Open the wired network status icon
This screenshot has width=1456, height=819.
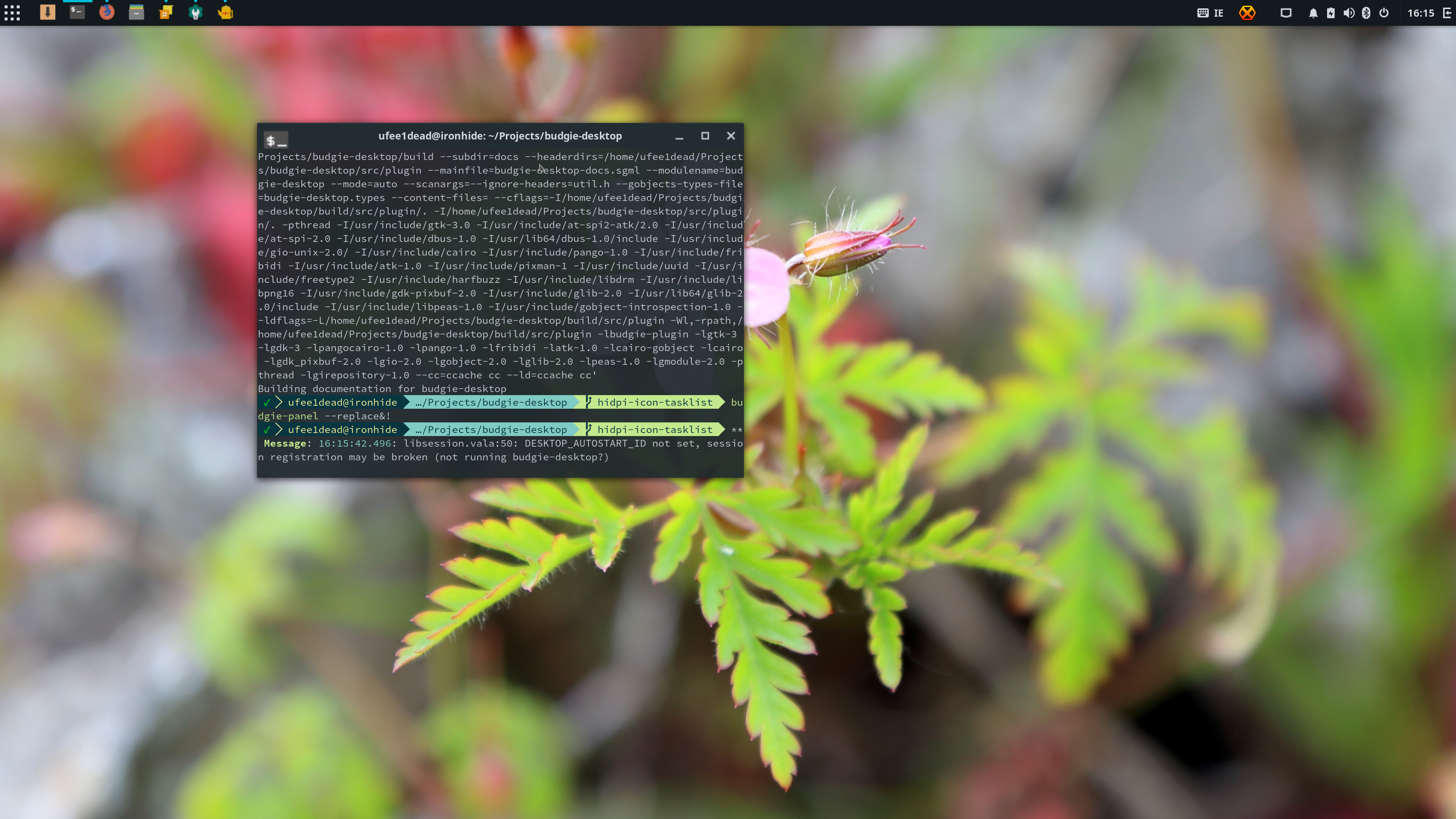pos(1286,13)
